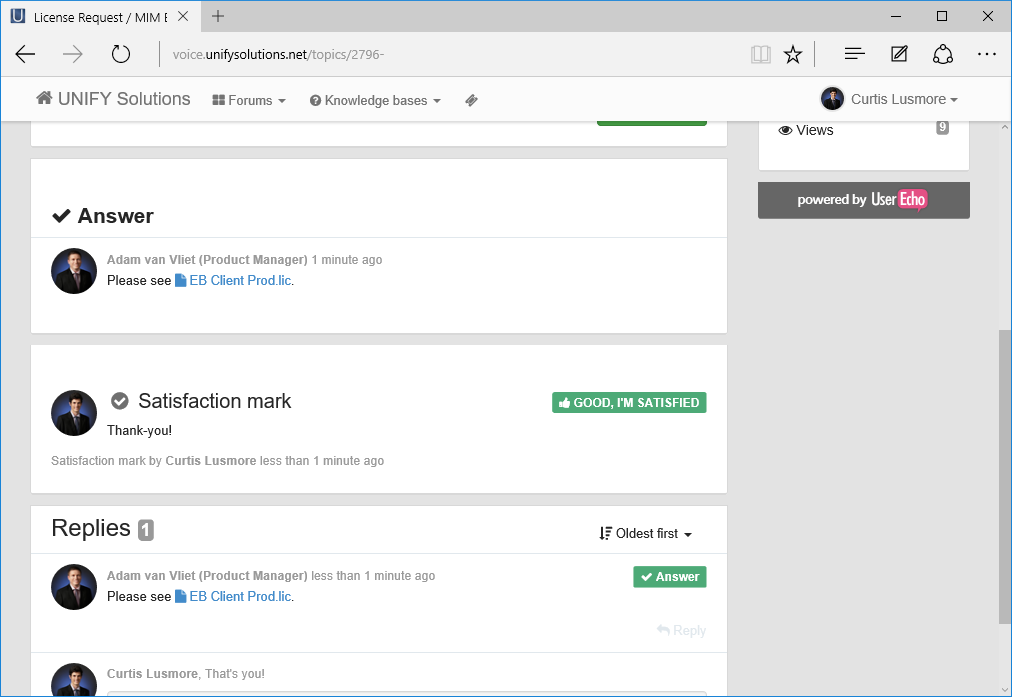Click the Views count badge 9
The height and width of the screenshot is (697, 1012).
(942, 127)
